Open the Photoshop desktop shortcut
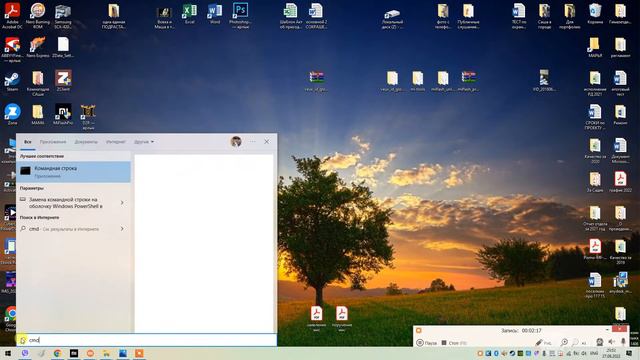Viewport: 640px width, 360px height. [240, 16]
